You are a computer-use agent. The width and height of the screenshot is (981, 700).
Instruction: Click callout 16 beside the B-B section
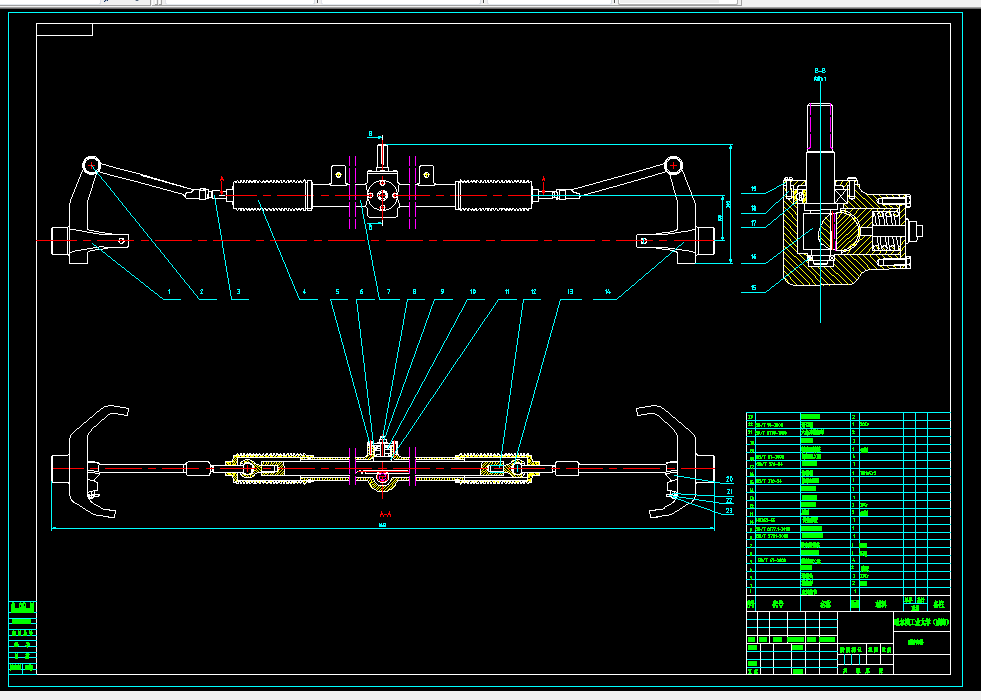click(x=754, y=256)
